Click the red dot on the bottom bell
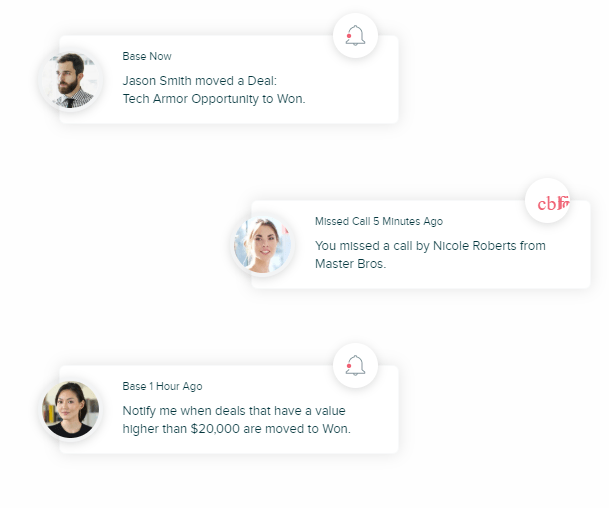 [349, 366]
